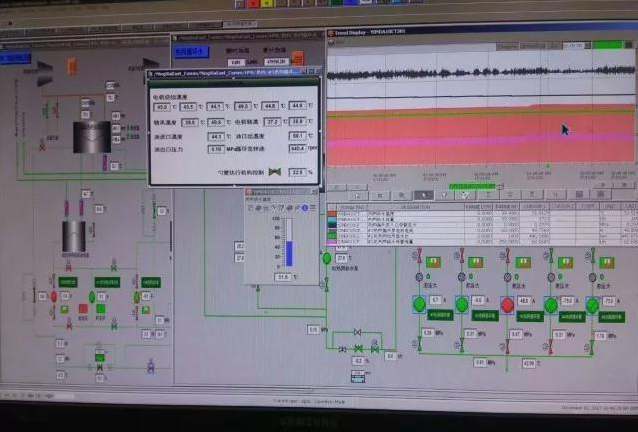Click the blue vertical bar gauge in small faceplate
This screenshot has height=432, width=638.
pyautogui.click(x=289, y=242)
